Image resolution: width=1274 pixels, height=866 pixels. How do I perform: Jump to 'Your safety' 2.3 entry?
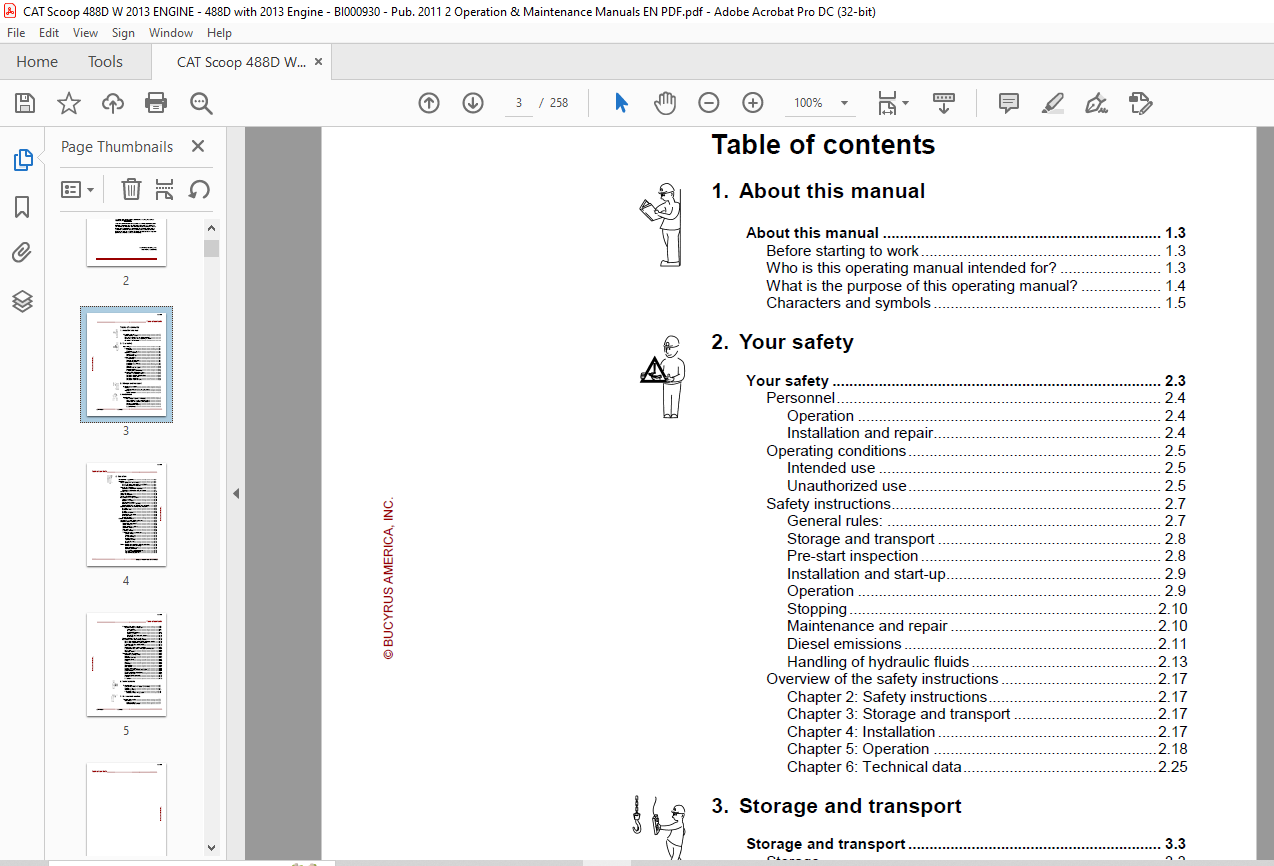pos(966,381)
